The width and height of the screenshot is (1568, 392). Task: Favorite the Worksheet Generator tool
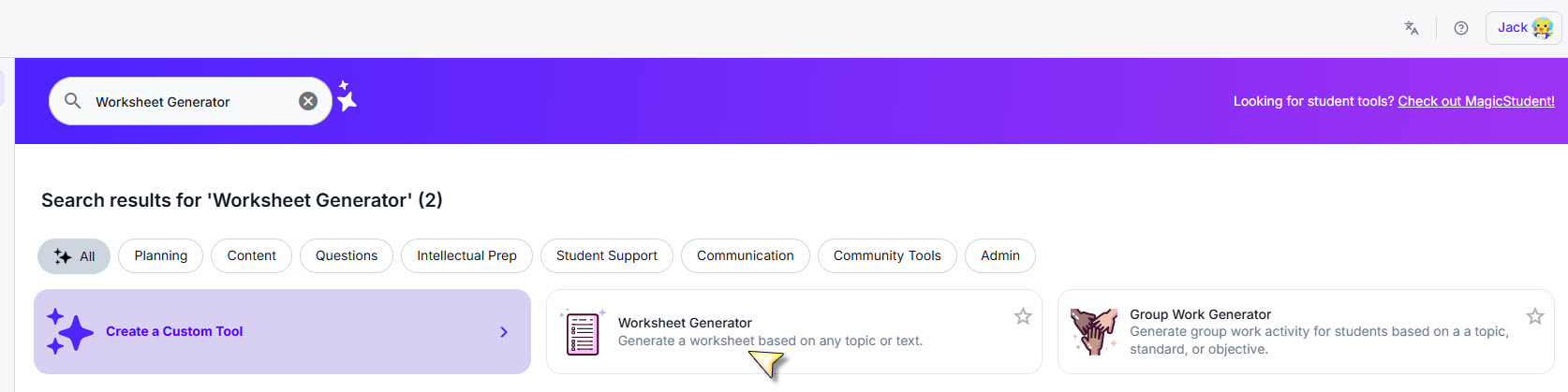tap(1023, 316)
